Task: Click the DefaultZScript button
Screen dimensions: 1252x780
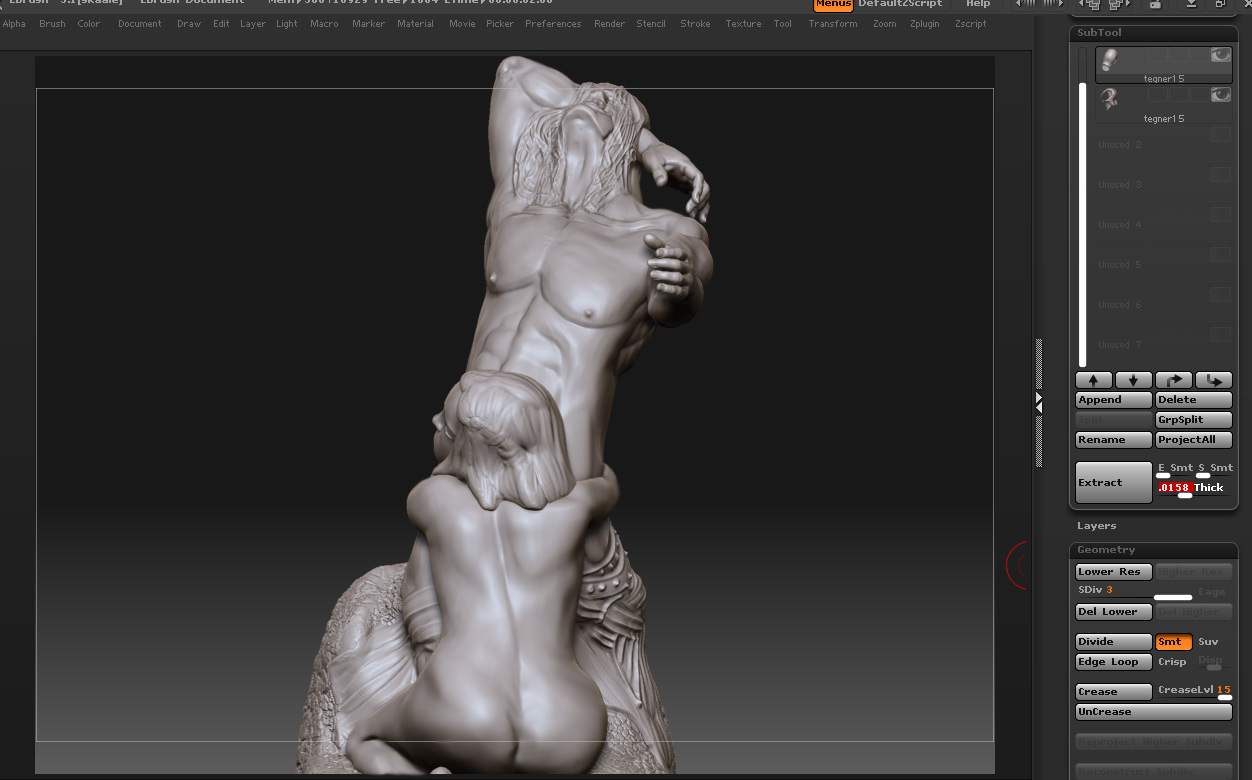Action: coord(900,4)
